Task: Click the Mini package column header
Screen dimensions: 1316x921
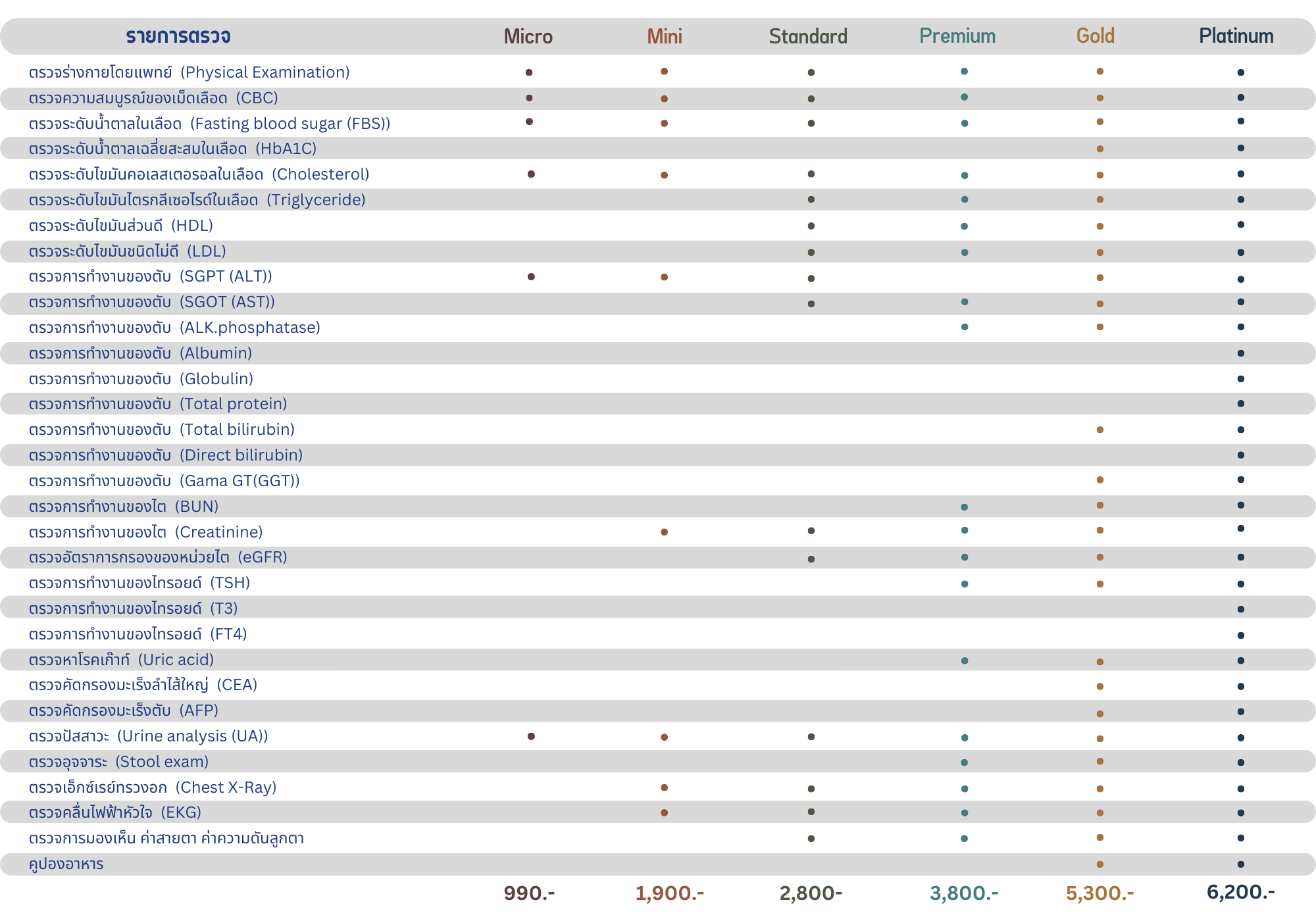Action: pos(665,36)
